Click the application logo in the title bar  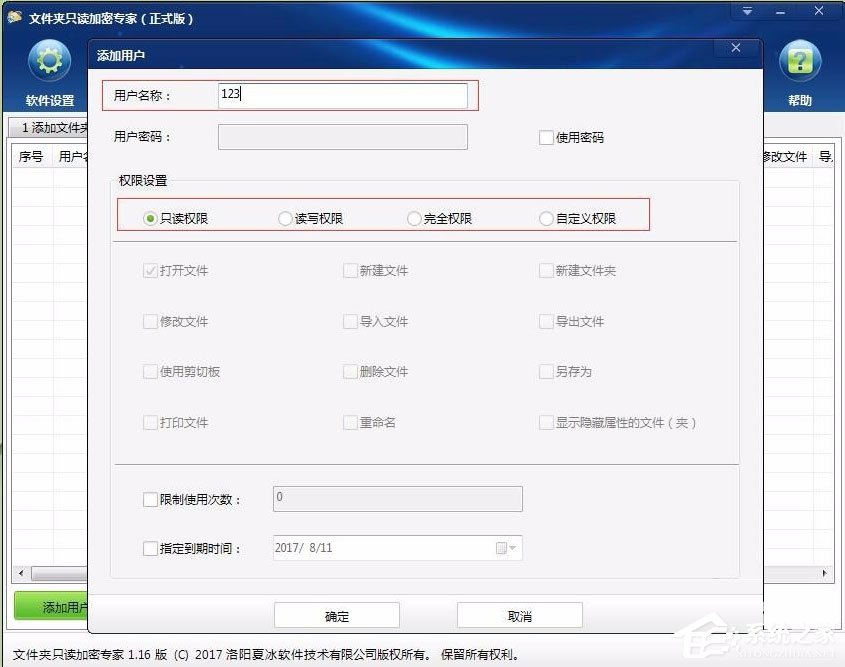14,14
